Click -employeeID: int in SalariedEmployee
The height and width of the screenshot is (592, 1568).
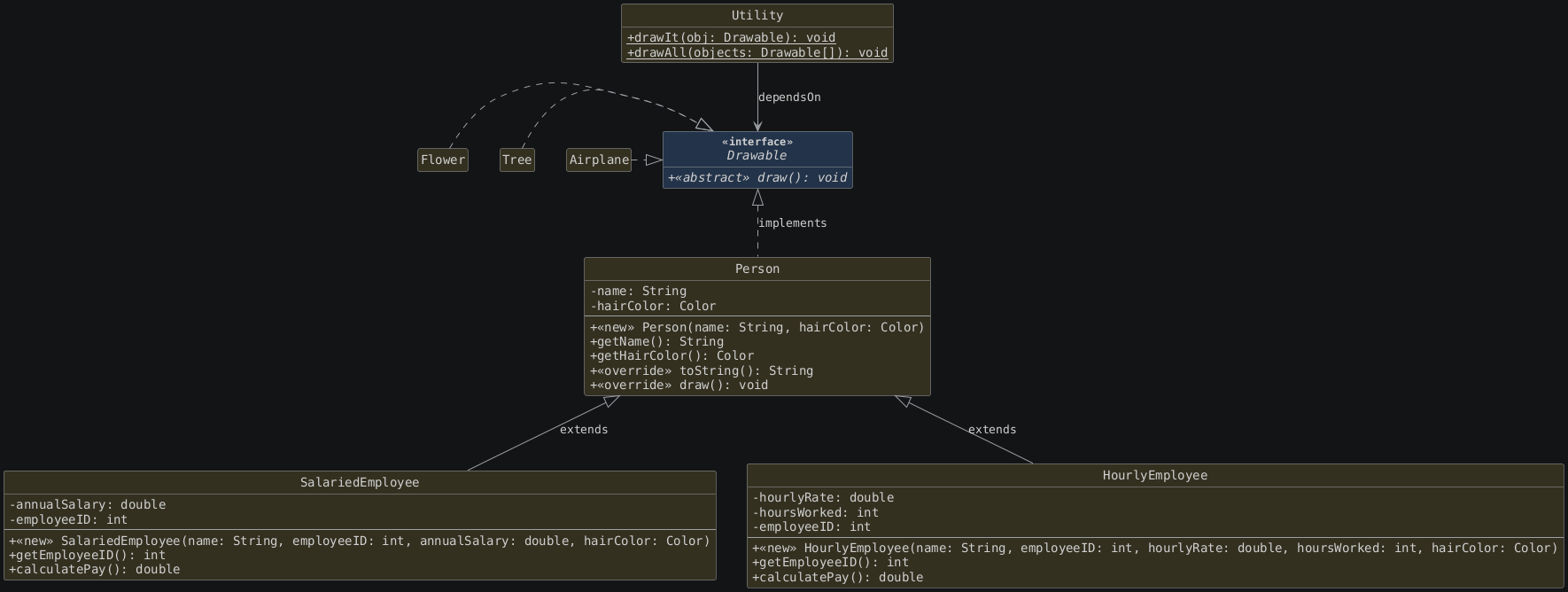pyautogui.click(x=68, y=519)
